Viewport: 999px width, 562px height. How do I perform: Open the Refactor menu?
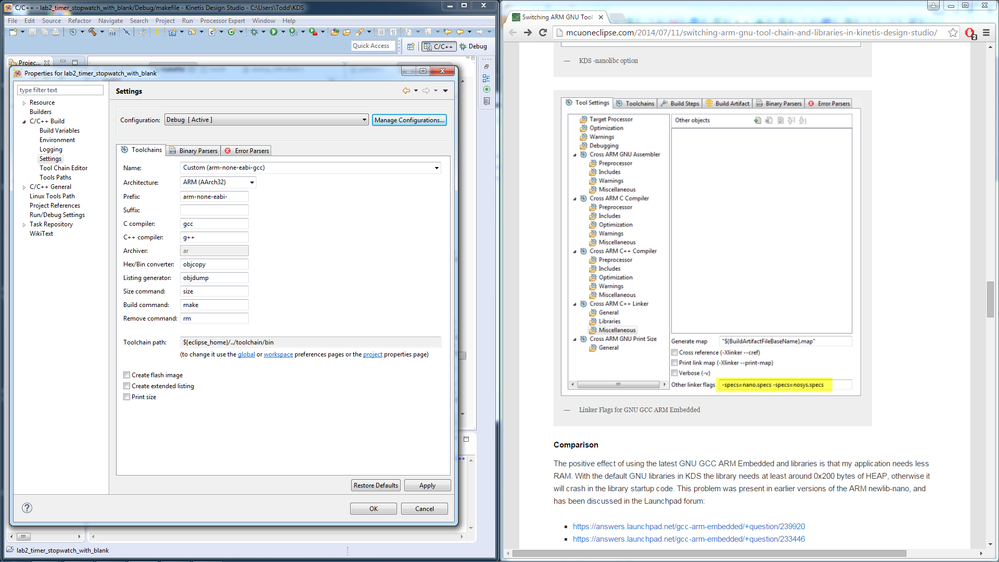pyautogui.click(x=80, y=20)
